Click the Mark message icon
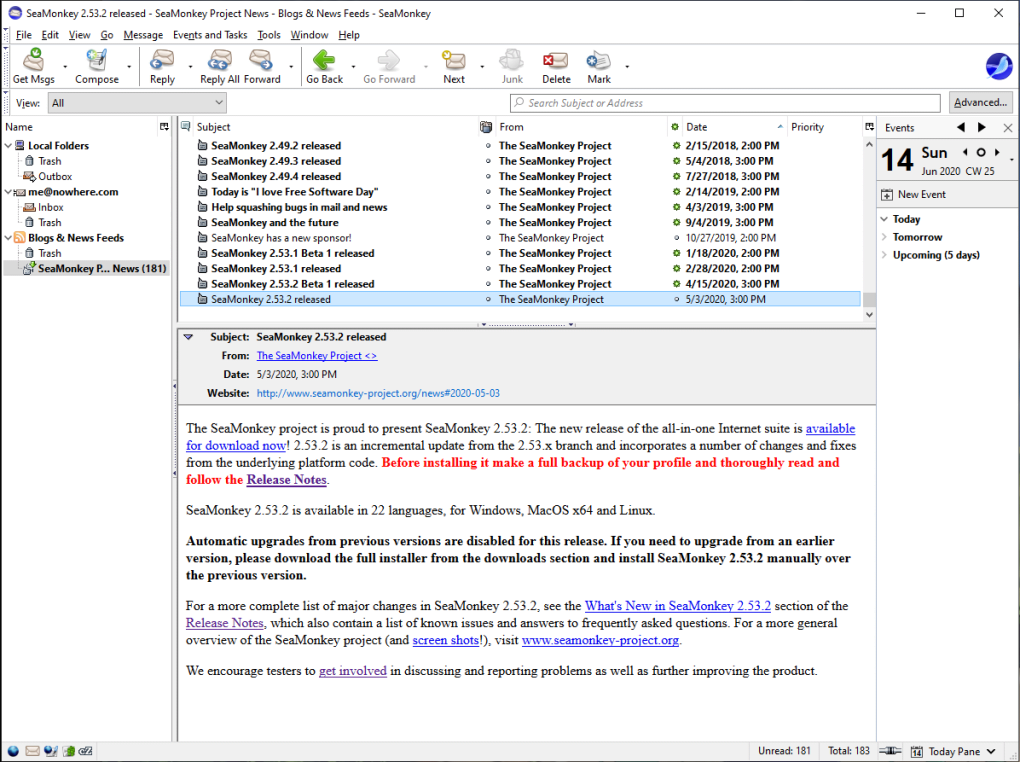 pyautogui.click(x=598, y=60)
